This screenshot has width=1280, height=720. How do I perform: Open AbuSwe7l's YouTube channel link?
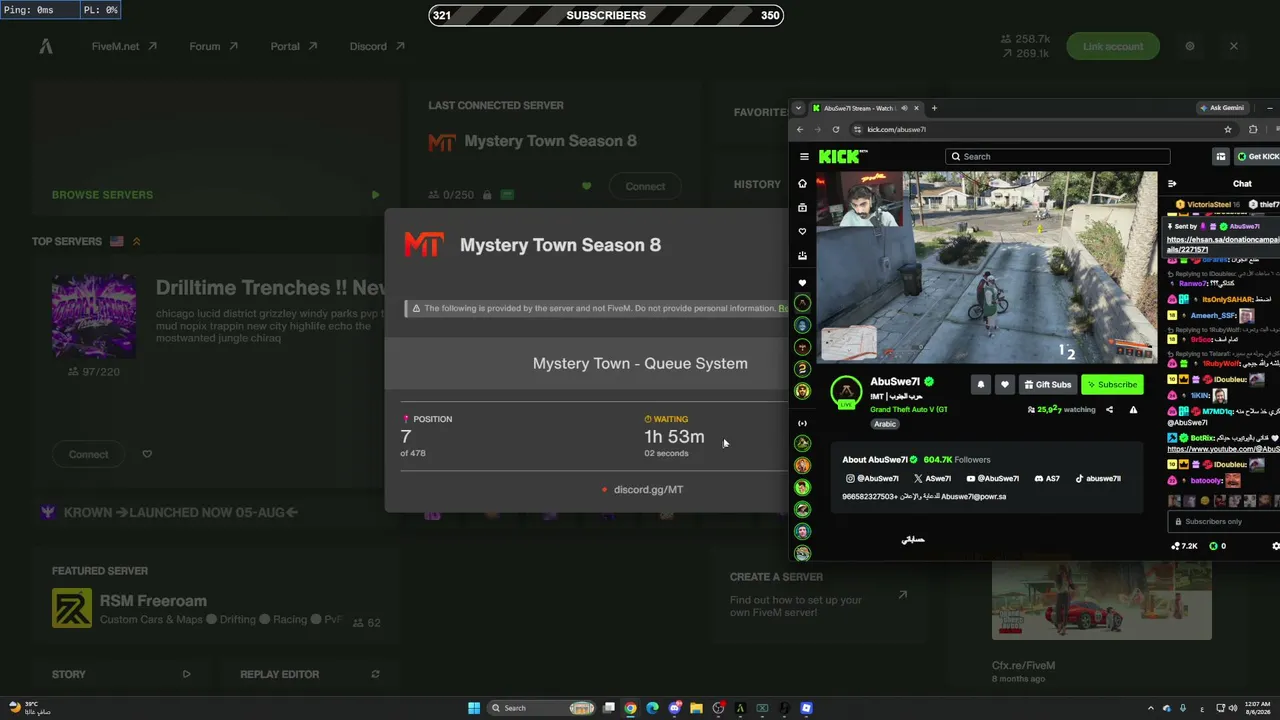pos(993,478)
